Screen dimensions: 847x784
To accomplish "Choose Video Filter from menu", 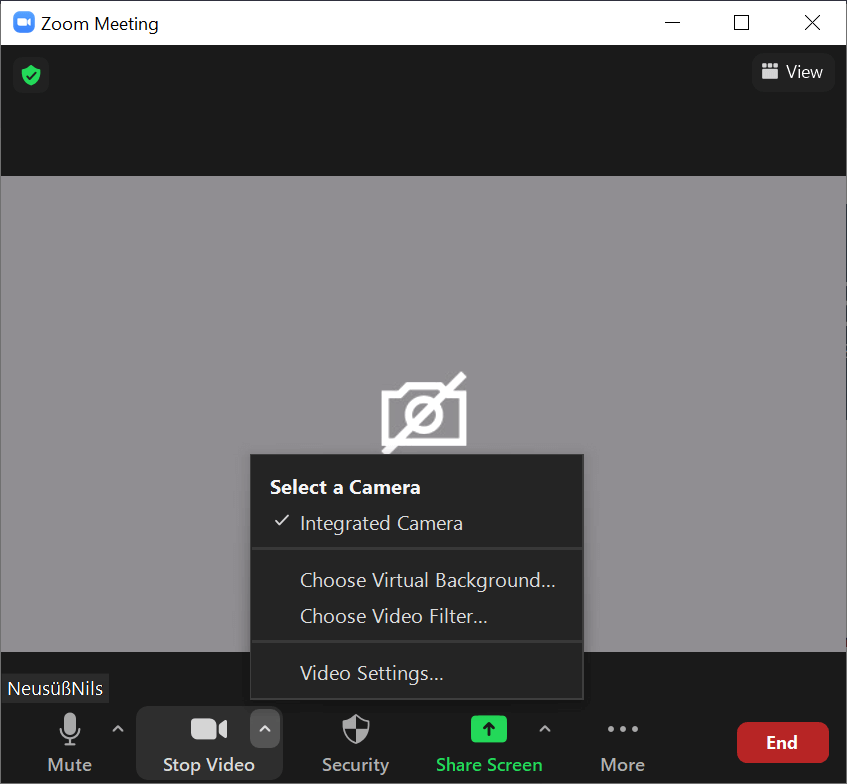I will point(393,616).
